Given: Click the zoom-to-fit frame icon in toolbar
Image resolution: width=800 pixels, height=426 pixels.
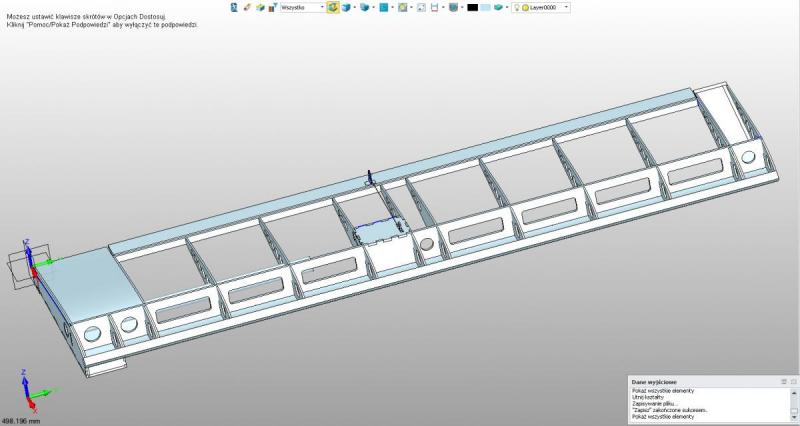Looking at the screenshot, I should [x=420, y=7].
